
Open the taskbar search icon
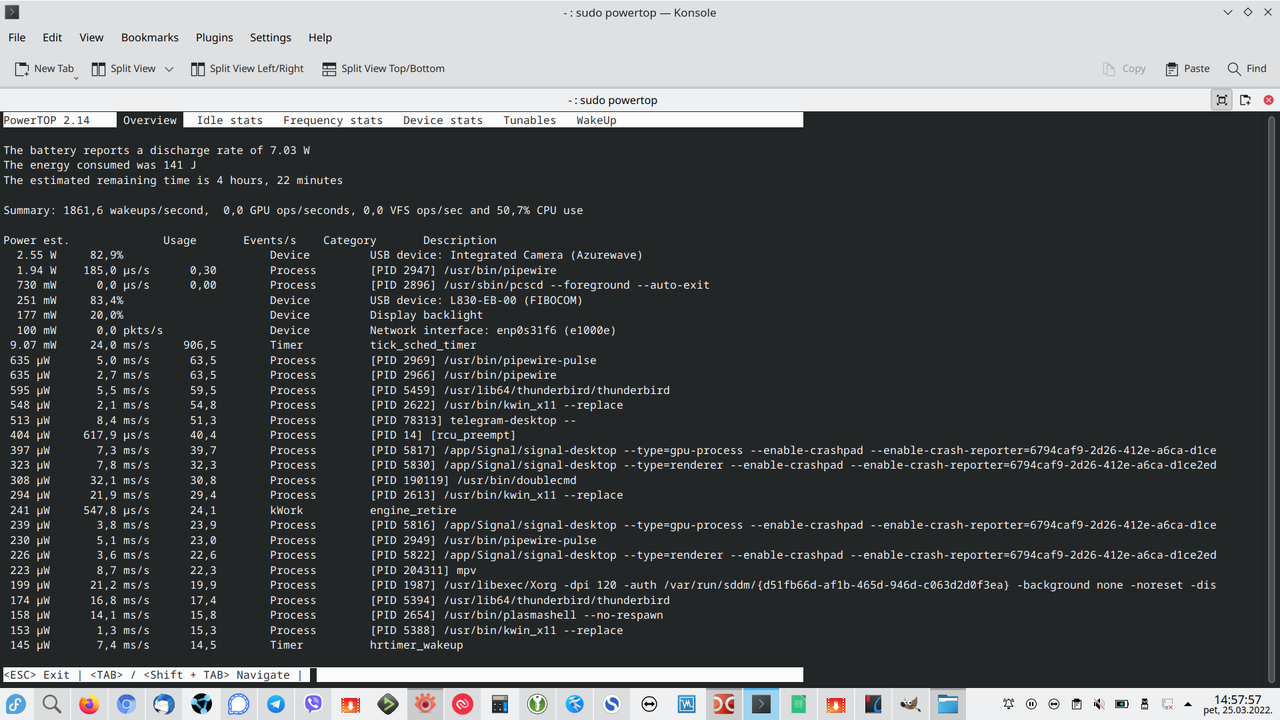pyautogui.click(x=52, y=704)
